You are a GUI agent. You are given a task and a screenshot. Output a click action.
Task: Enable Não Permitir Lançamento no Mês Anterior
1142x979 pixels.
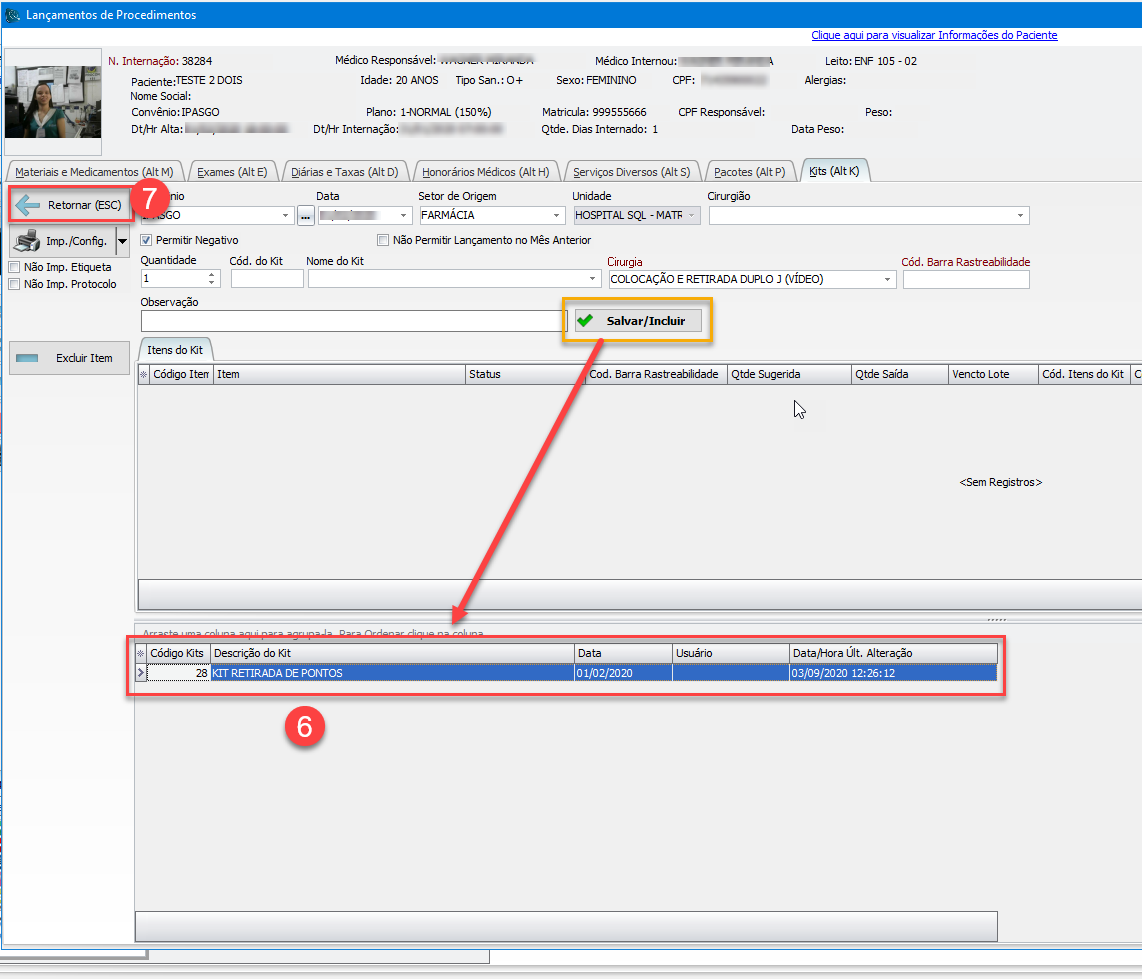click(x=383, y=240)
